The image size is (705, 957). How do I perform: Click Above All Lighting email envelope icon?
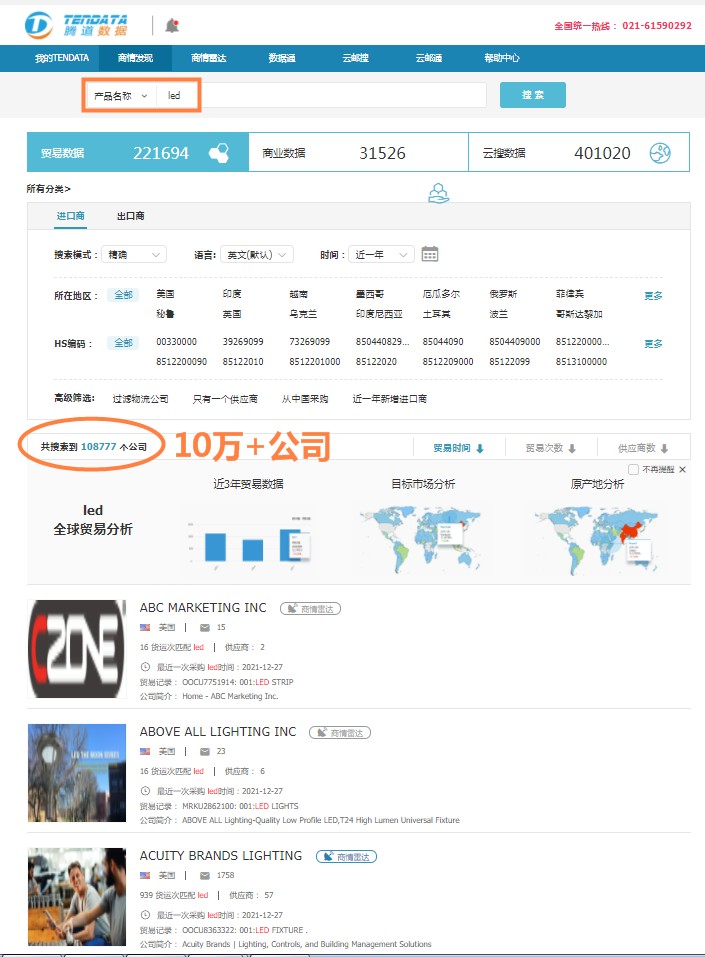(x=205, y=751)
